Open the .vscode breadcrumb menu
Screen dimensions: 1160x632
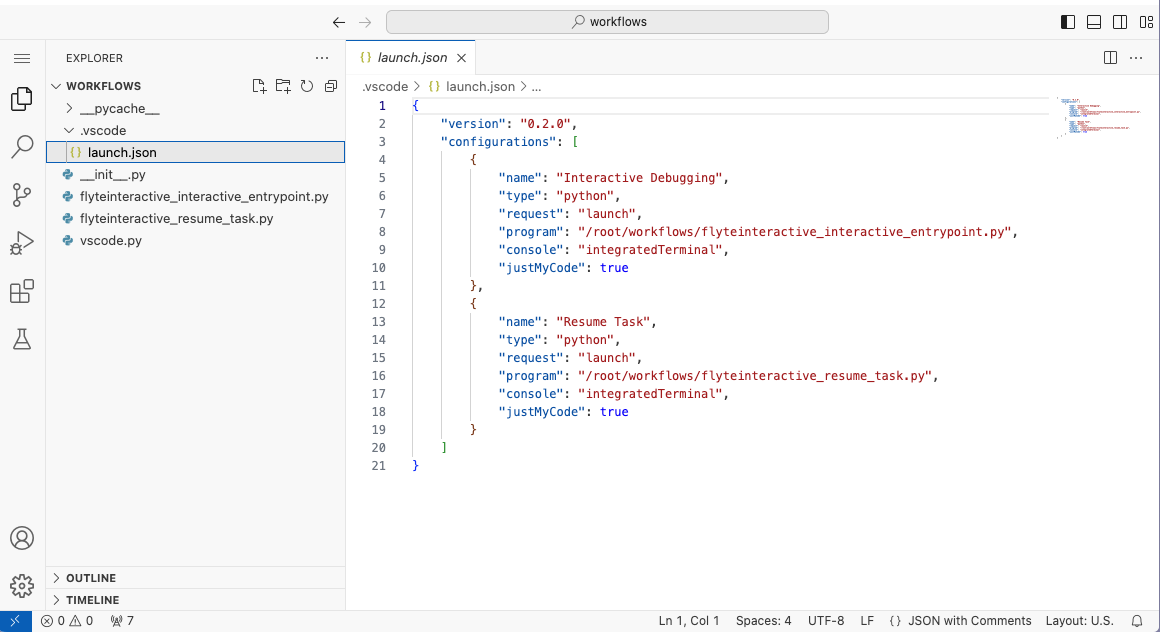click(x=385, y=86)
